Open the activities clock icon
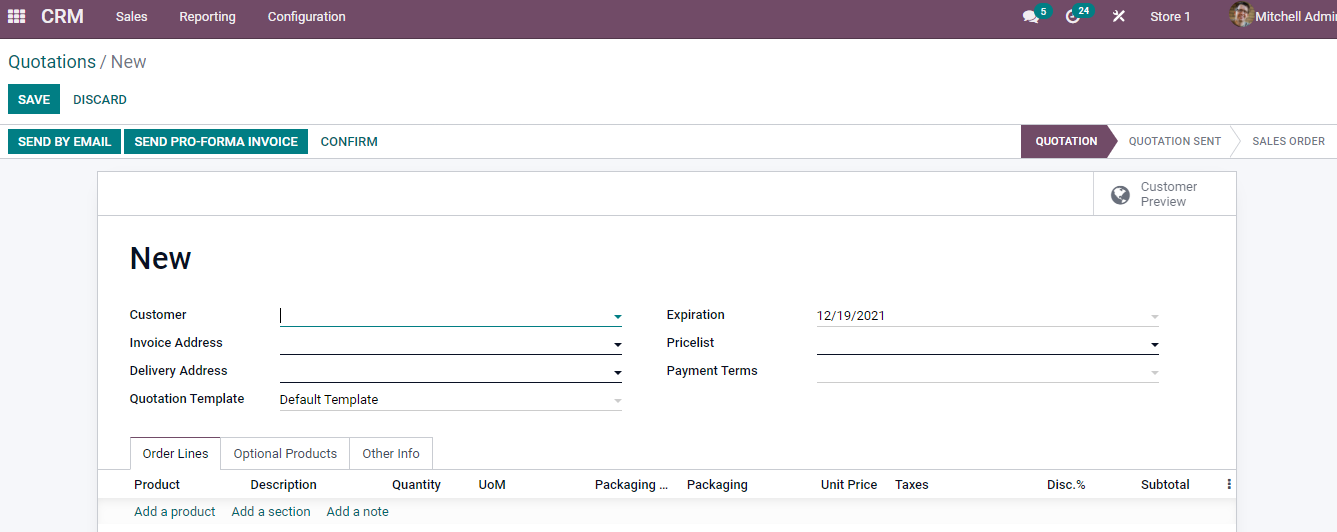 click(1073, 17)
